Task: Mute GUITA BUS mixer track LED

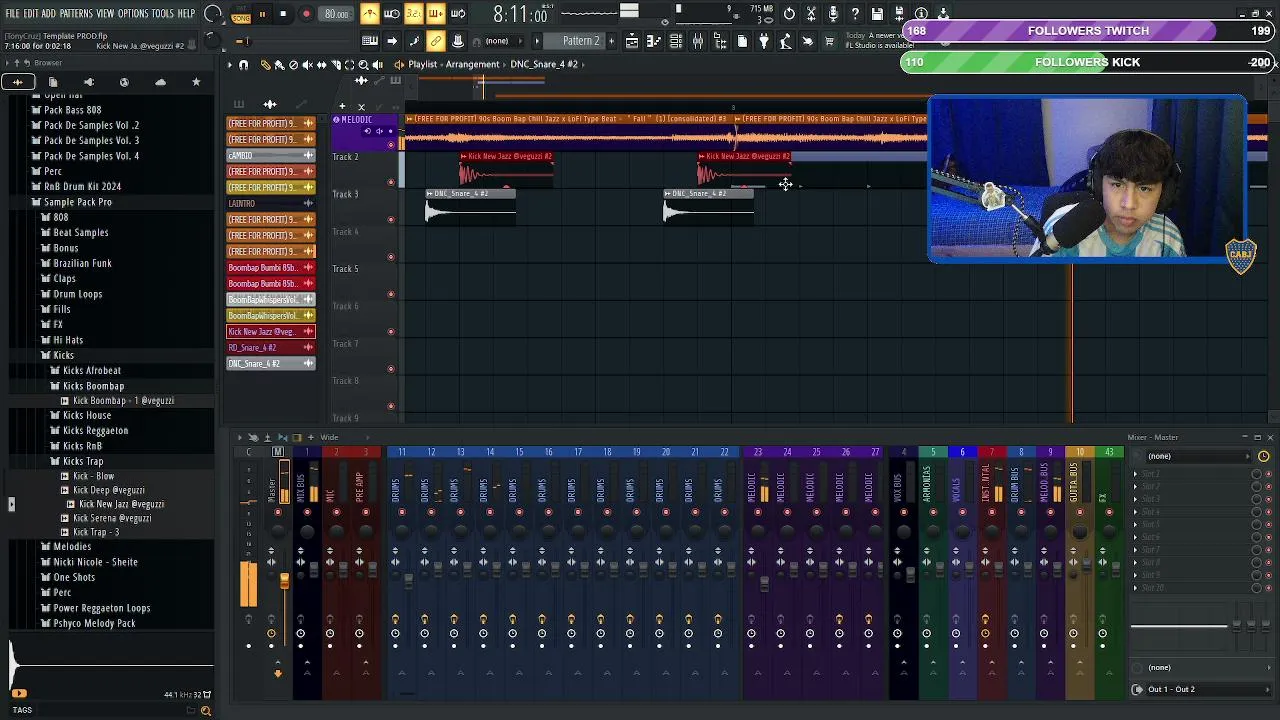Action: 1079,512
